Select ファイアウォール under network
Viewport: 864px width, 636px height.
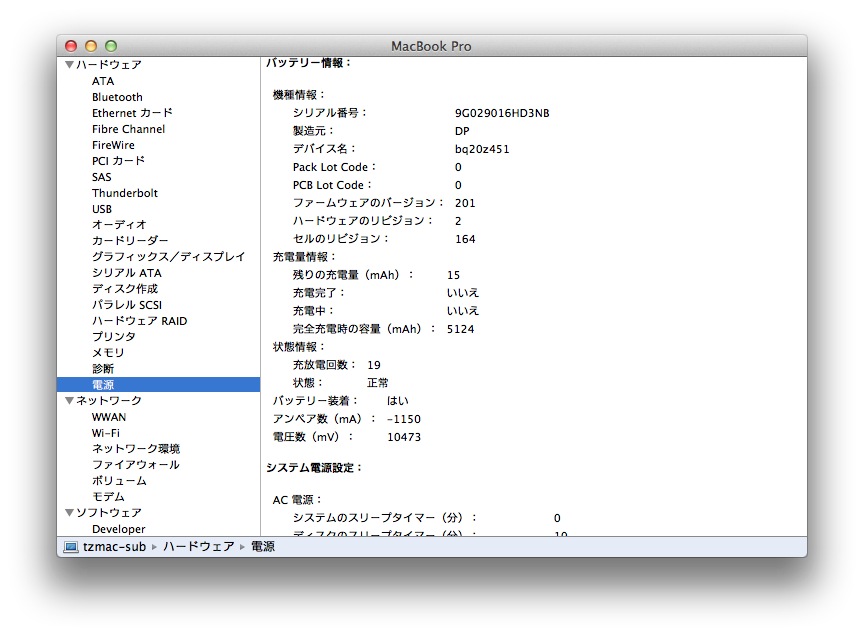tap(136, 465)
